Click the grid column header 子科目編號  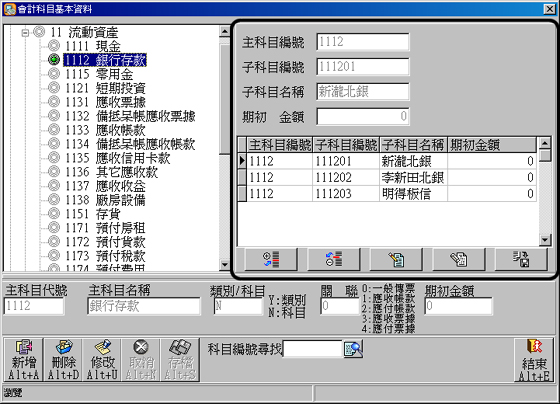pos(346,145)
